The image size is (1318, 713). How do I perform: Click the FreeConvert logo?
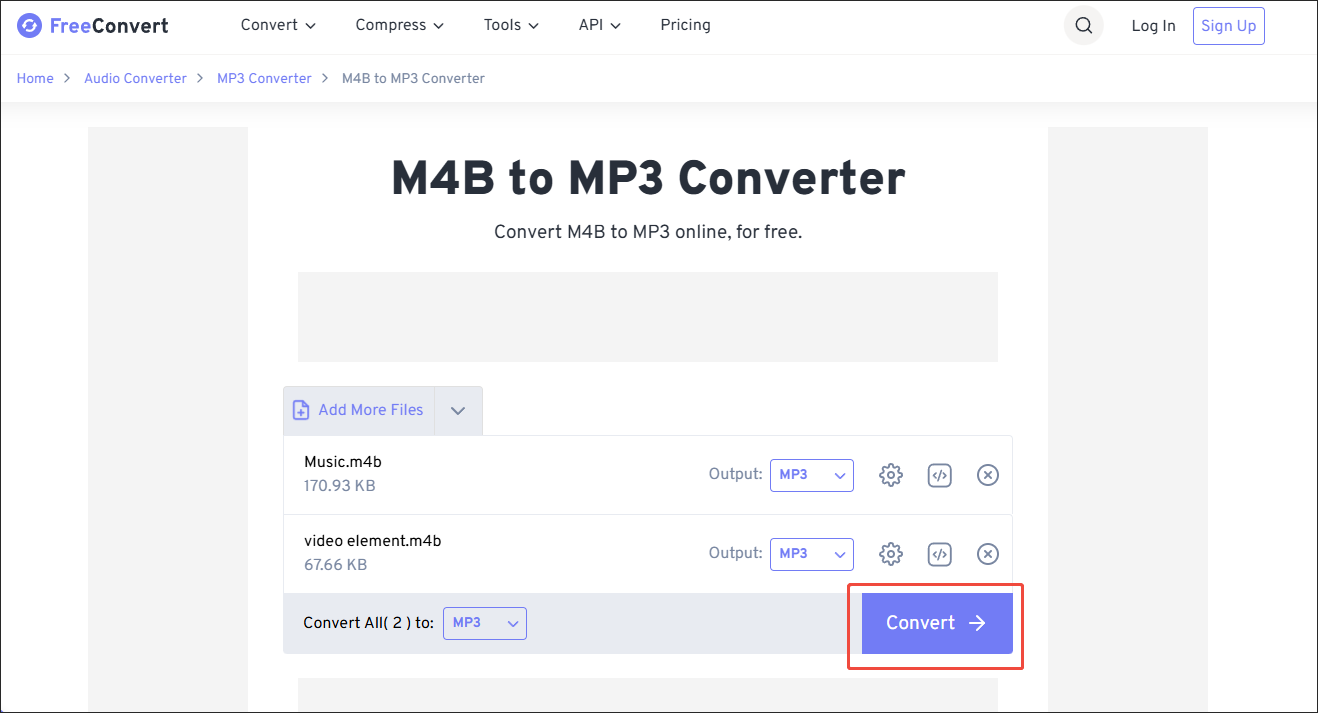coord(92,25)
